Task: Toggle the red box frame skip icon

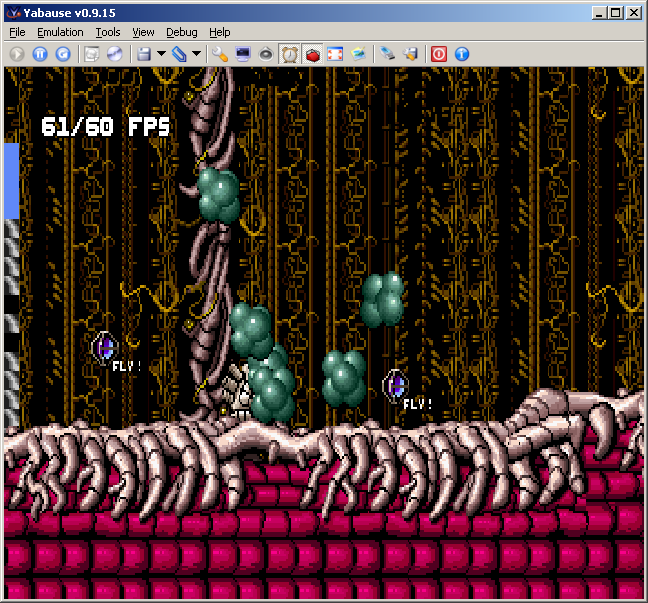Action: point(313,54)
